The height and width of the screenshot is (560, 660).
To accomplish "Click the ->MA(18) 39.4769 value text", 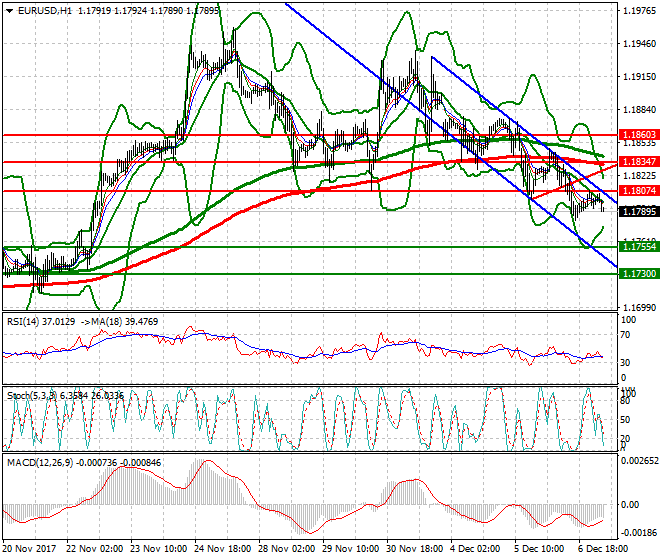I will pos(119,322).
